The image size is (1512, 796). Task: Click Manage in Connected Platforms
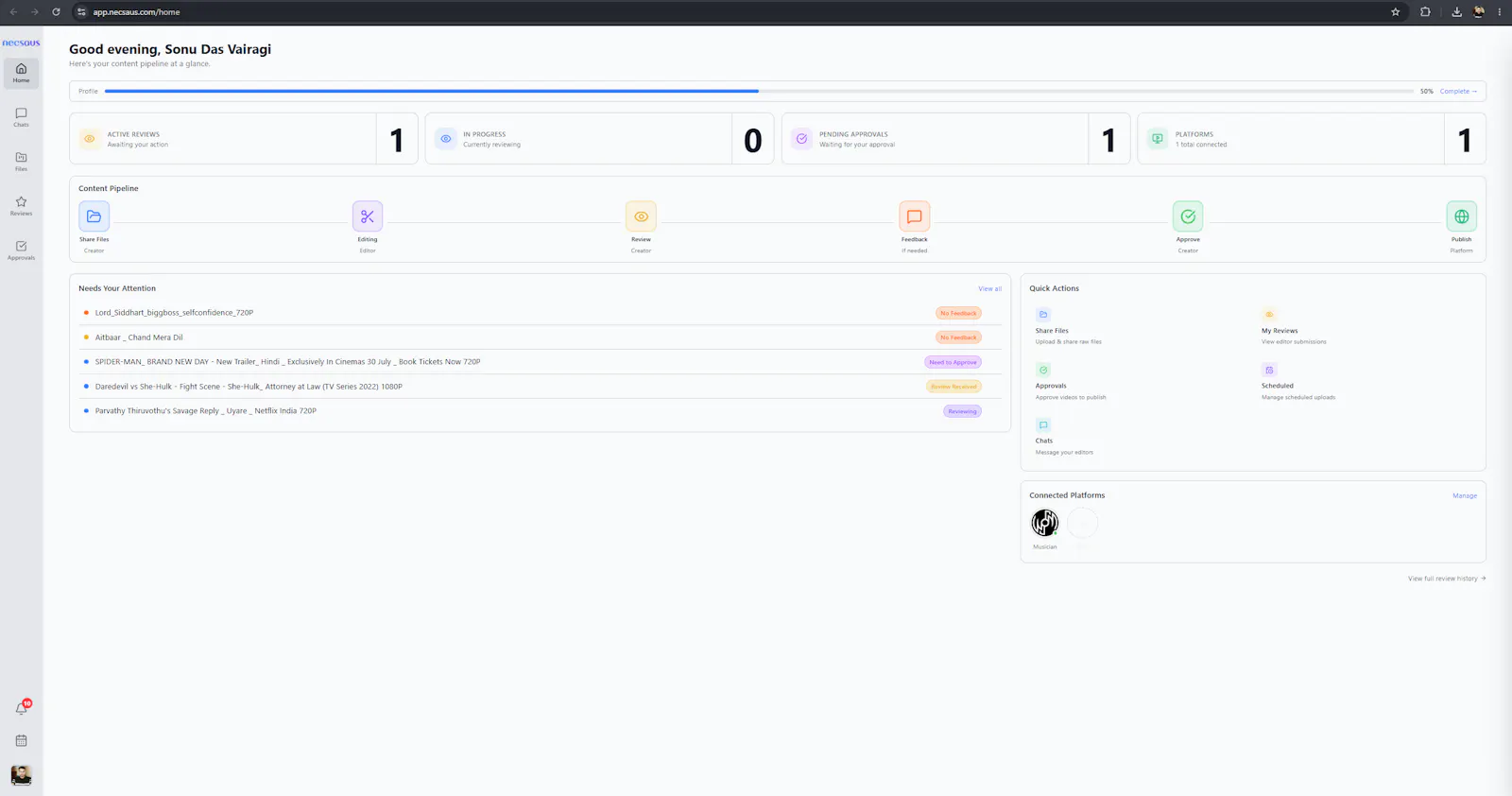tap(1465, 495)
